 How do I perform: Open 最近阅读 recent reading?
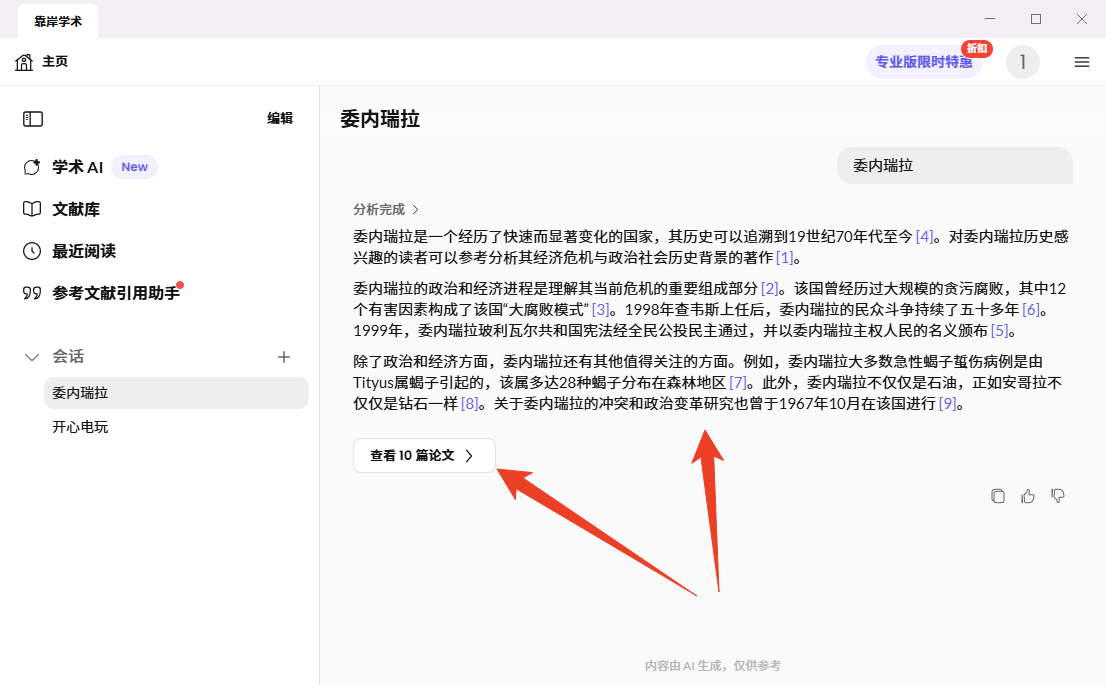pos(84,251)
